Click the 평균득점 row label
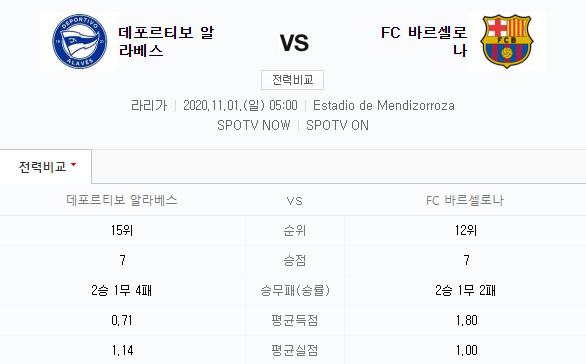The height and width of the screenshot is (364, 586). click(x=294, y=320)
